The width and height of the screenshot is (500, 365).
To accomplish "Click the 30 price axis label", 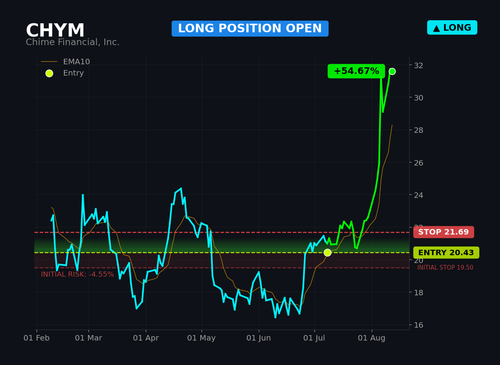I will pos(419,98).
